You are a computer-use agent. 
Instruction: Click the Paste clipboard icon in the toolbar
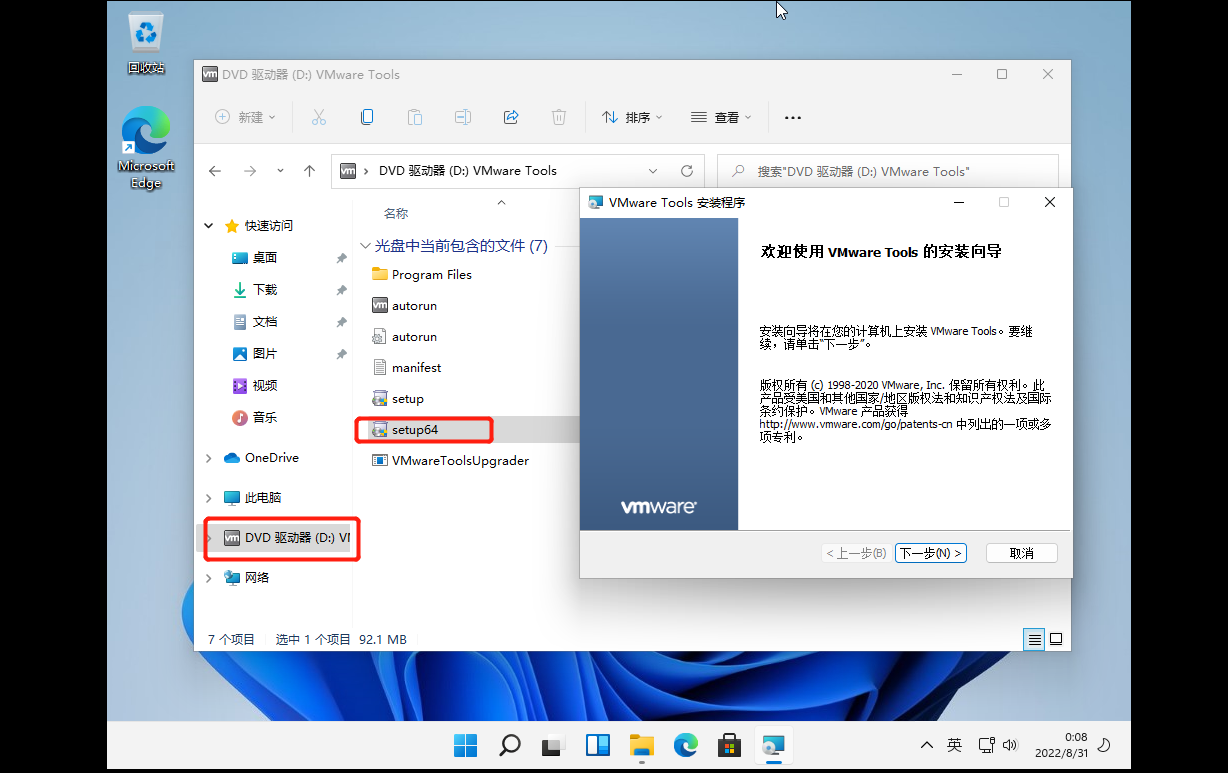point(415,117)
